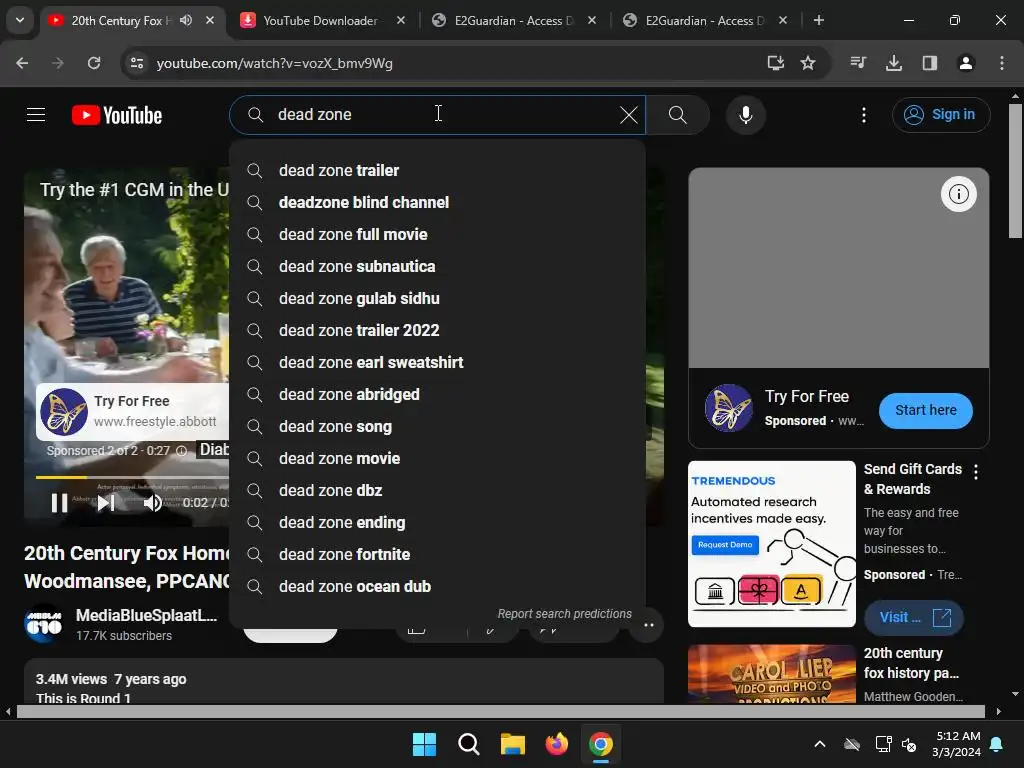This screenshot has height=768, width=1024.
Task: Choose suggestion 'dead zone abridged'
Action: pyautogui.click(x=438, y=394)
